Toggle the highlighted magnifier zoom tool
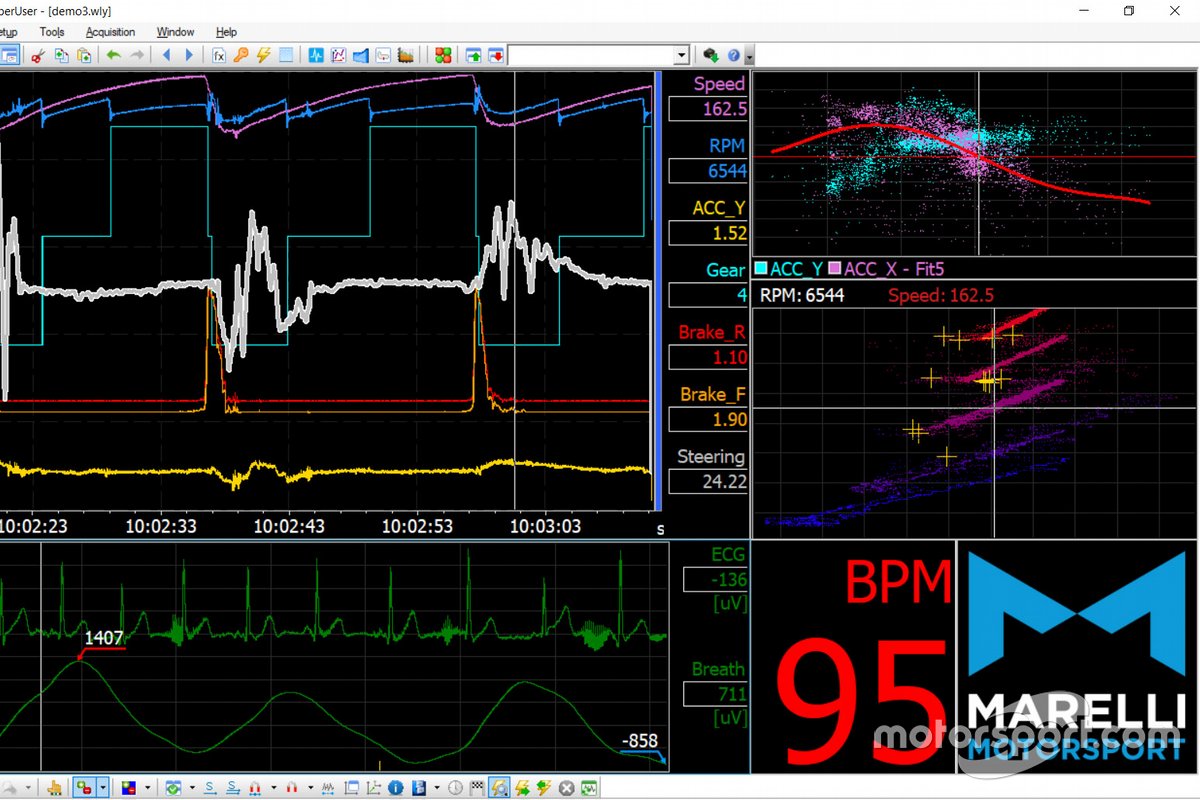1200x800 pixels. [498, 788]
